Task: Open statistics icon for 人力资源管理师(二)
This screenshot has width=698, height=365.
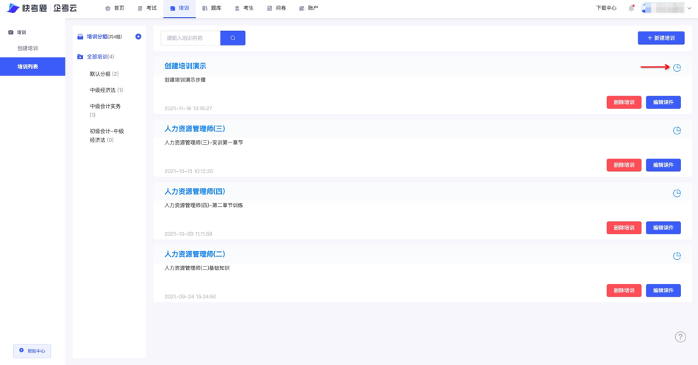Action: pyautogui.click(x=677, y=256)
